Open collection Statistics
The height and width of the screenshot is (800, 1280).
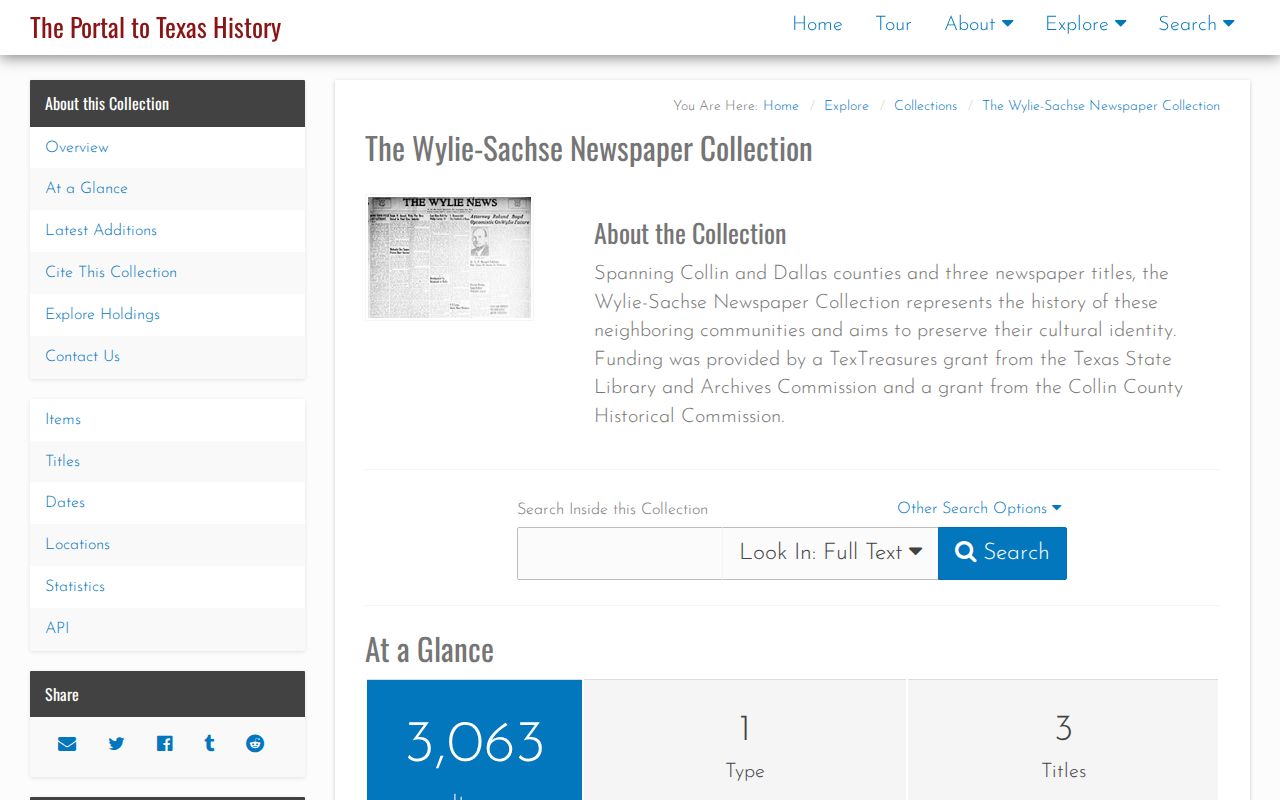(x=168, y=587)
